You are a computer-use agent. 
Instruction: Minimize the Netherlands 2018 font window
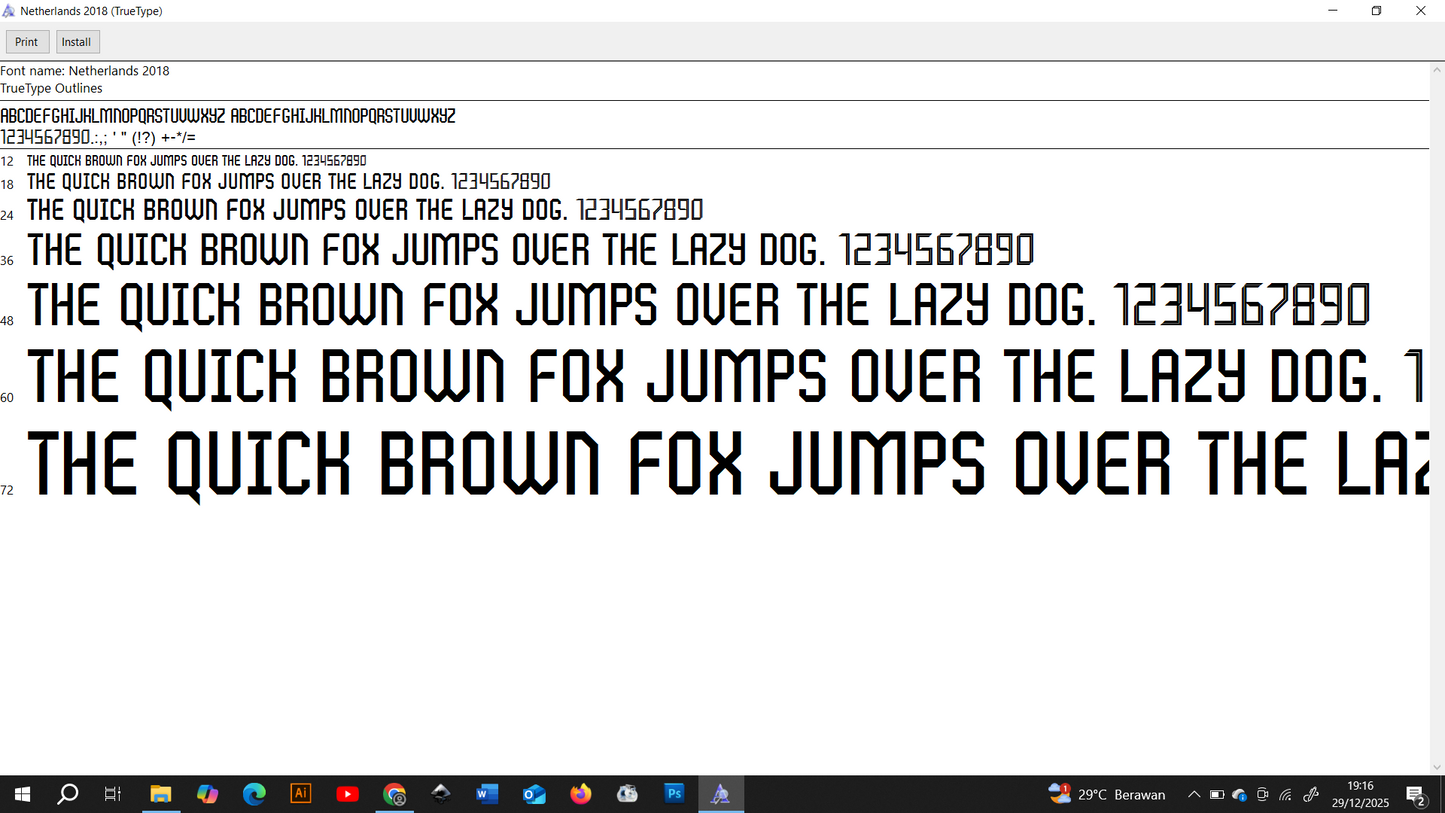1333,11
